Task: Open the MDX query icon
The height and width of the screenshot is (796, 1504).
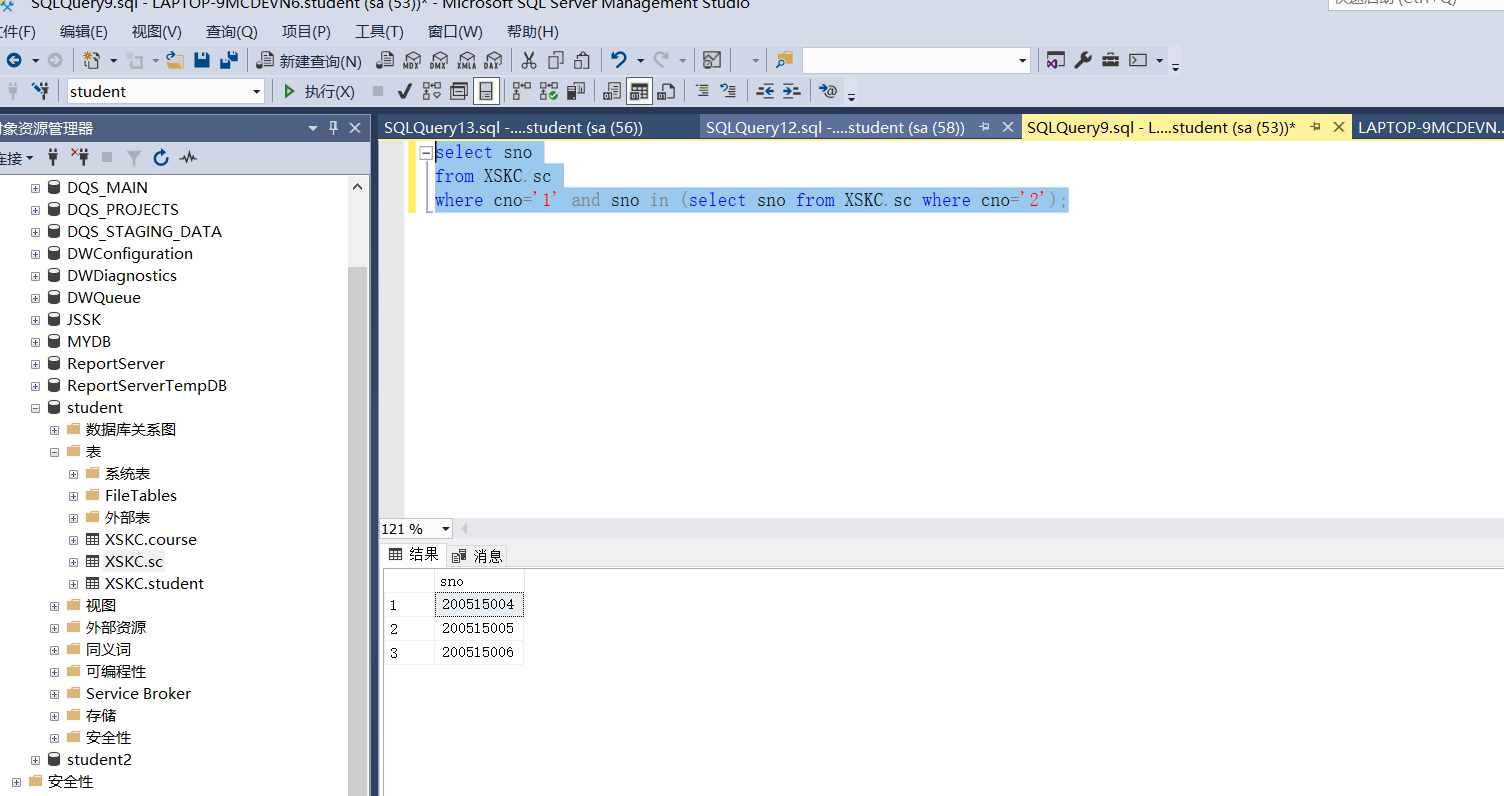Action: click(x=412, y=60)
